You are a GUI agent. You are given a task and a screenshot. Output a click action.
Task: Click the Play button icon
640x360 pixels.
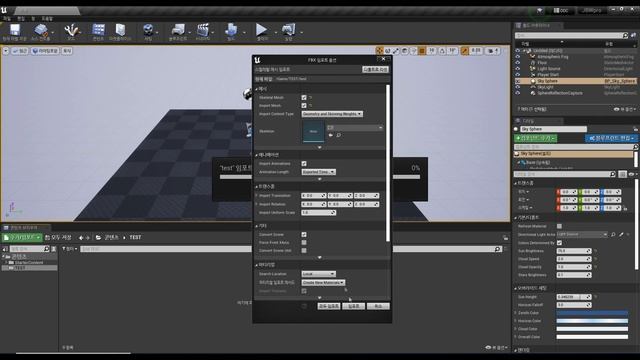[x=262, y=29]
